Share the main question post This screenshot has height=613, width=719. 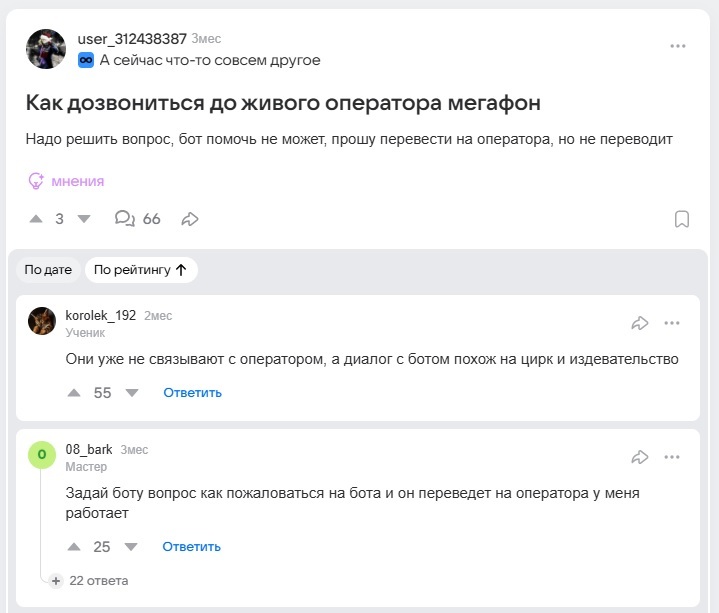(190, 219)
